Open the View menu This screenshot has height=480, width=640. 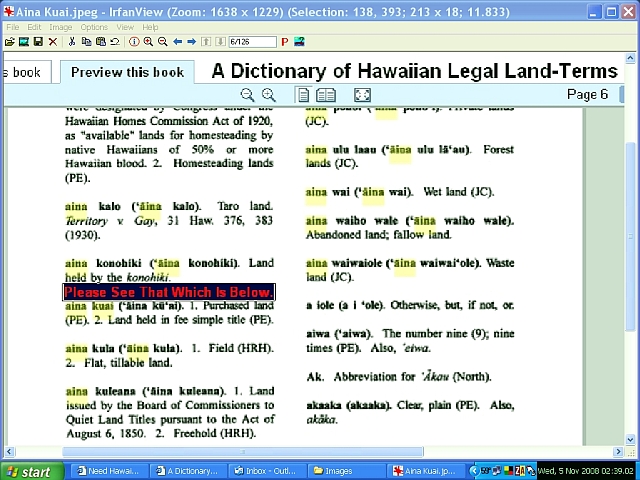[125, 27]
